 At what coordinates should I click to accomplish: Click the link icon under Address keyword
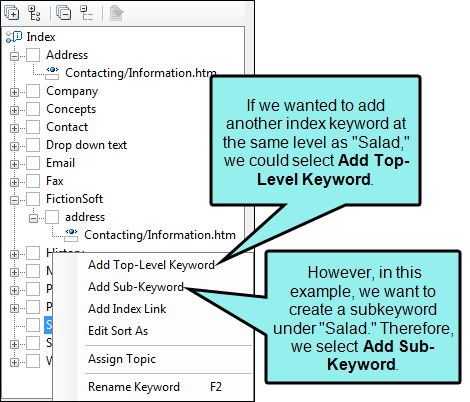tap(52, 73)
